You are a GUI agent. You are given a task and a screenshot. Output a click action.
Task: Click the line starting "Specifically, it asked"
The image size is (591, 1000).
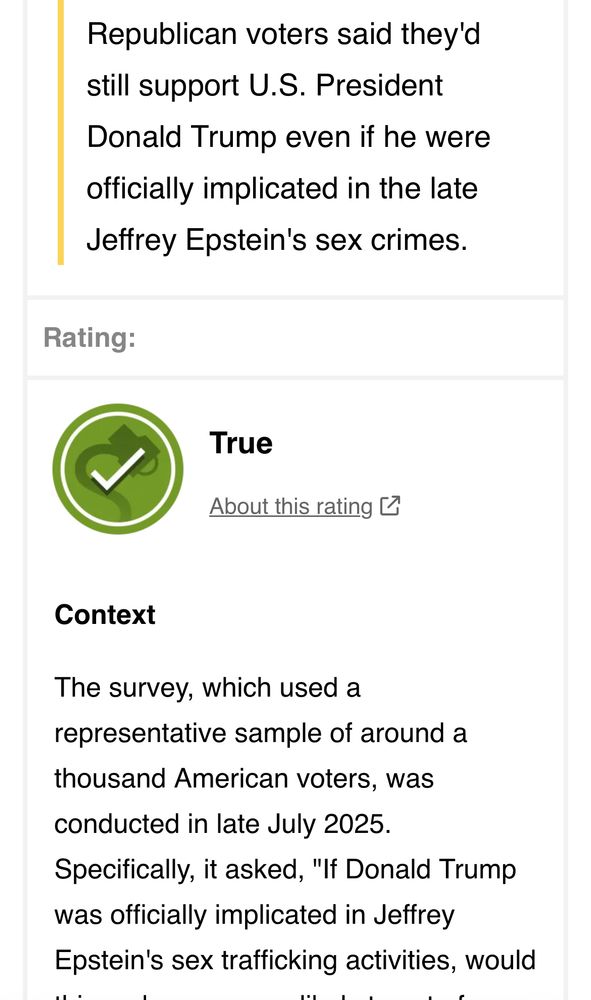click(x=285, y=870)
